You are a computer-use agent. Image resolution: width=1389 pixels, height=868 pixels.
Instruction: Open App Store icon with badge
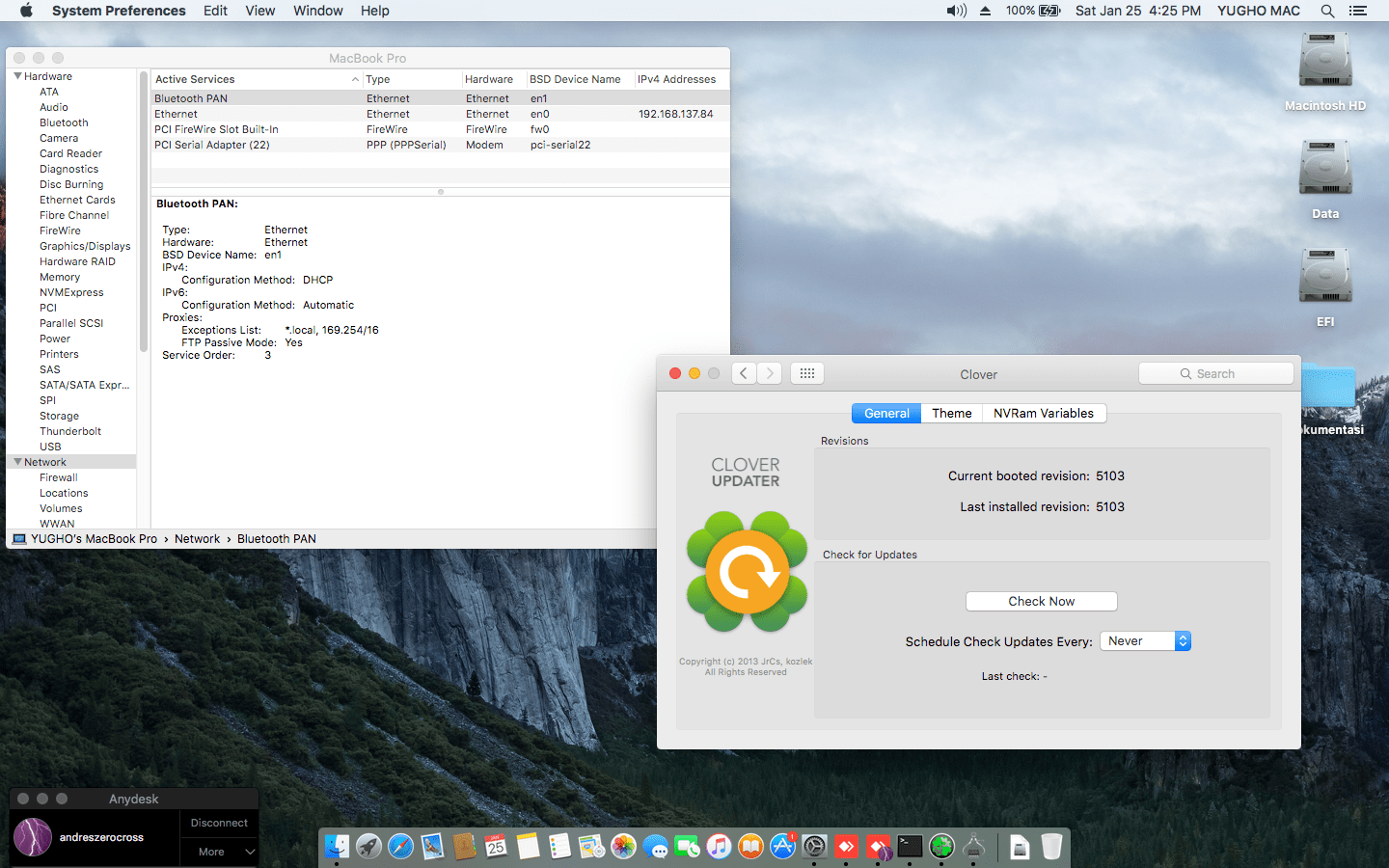(782, 847)
